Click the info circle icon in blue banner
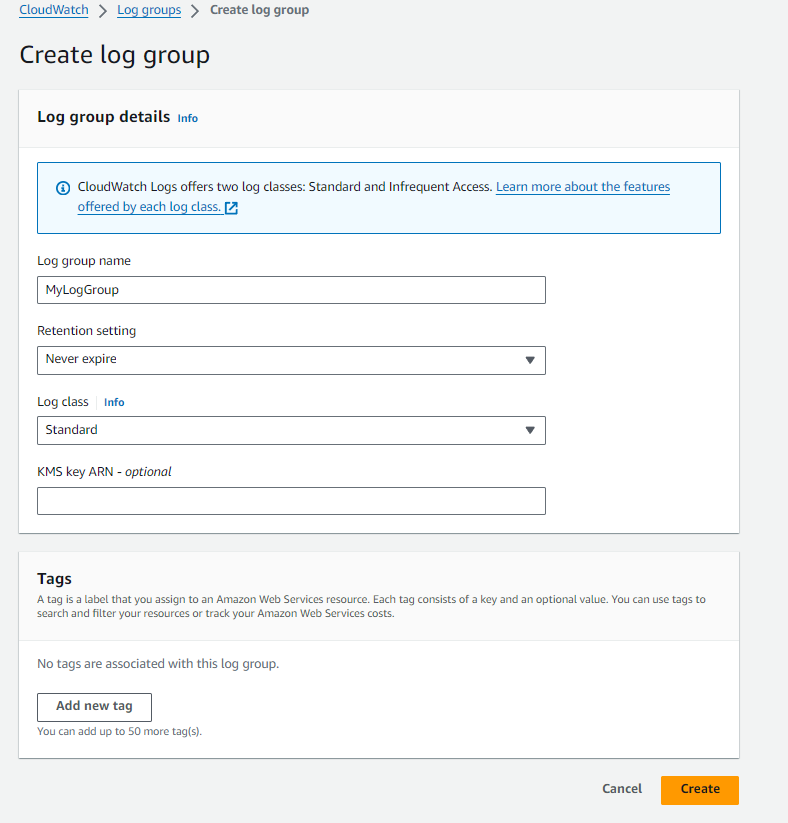This screenshot has width=788, height=823. [63, 188]
